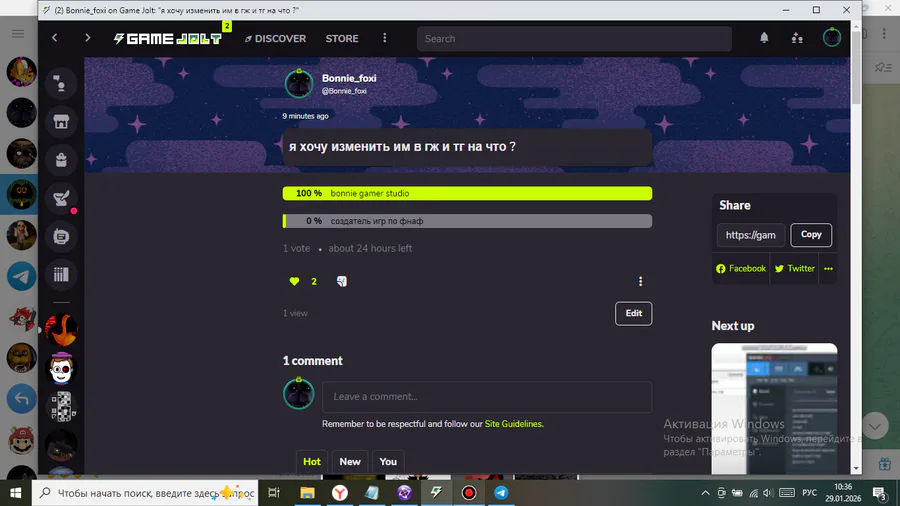Open the Site Guidelines link

(513, 424)
